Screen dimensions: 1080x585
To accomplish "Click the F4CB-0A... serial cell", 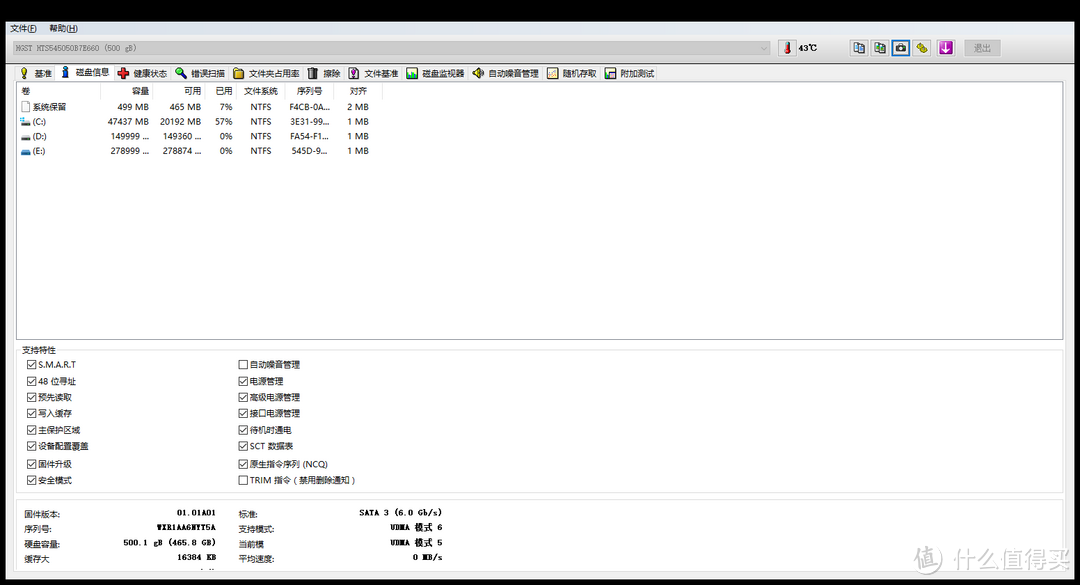I will (309, 107).
